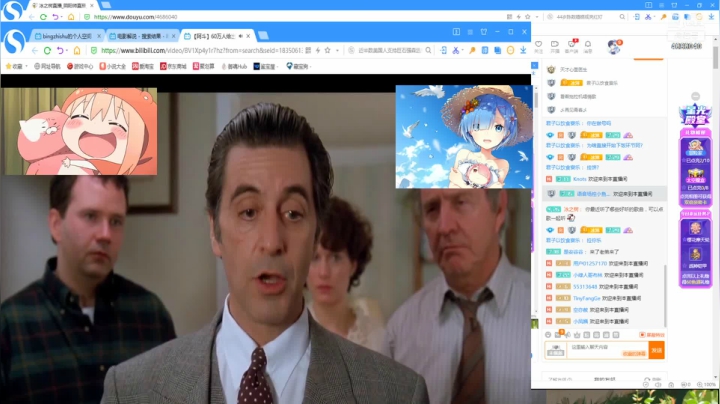Open the 客户端 client icon on douyu header
This screenshot has height=404, width=720.
click(x=571, y=46)
